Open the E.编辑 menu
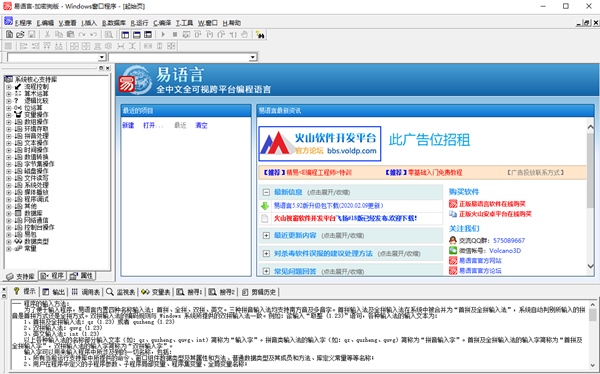The width and height of the screenshot is (600, 374). [46, 23]
